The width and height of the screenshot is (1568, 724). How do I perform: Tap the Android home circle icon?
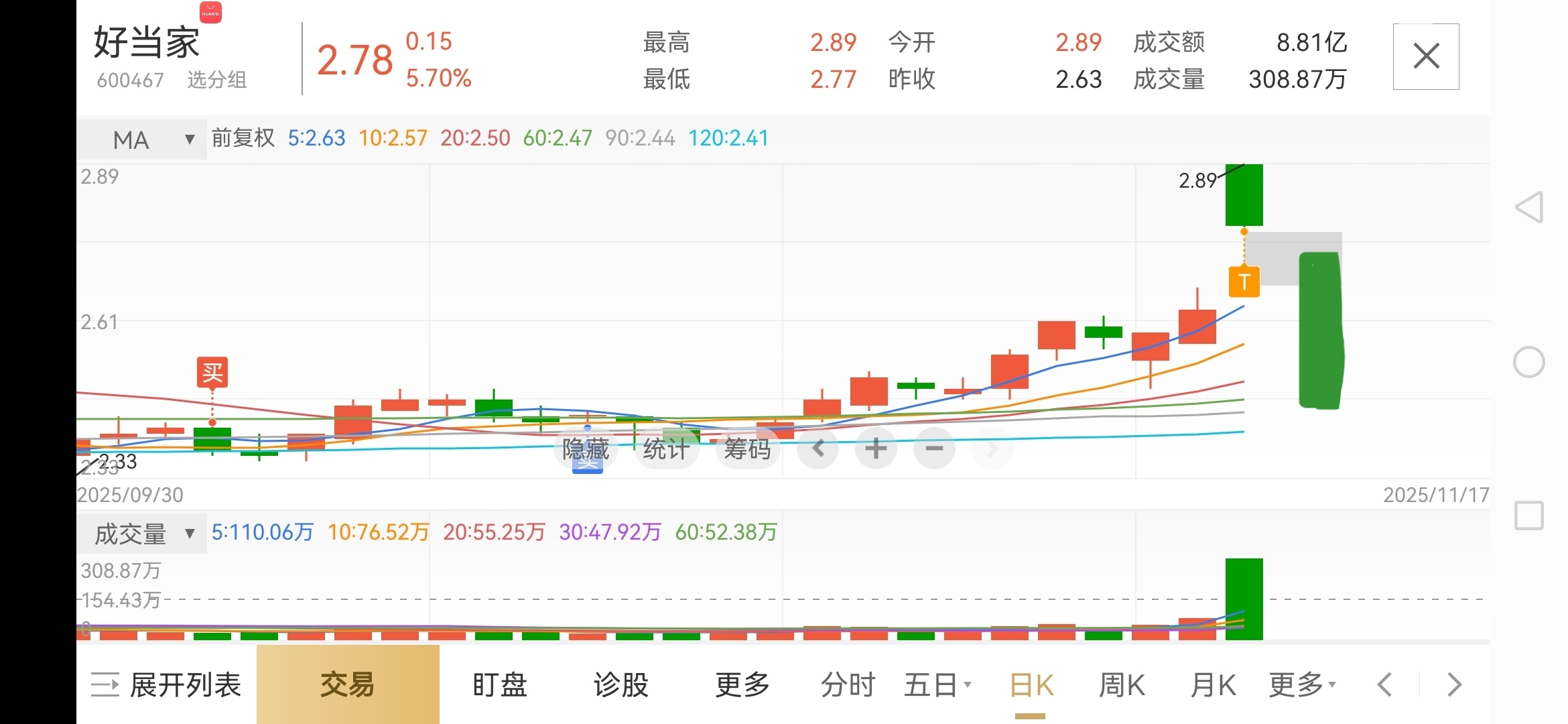pyautogui.click(x=1529, y=362)
